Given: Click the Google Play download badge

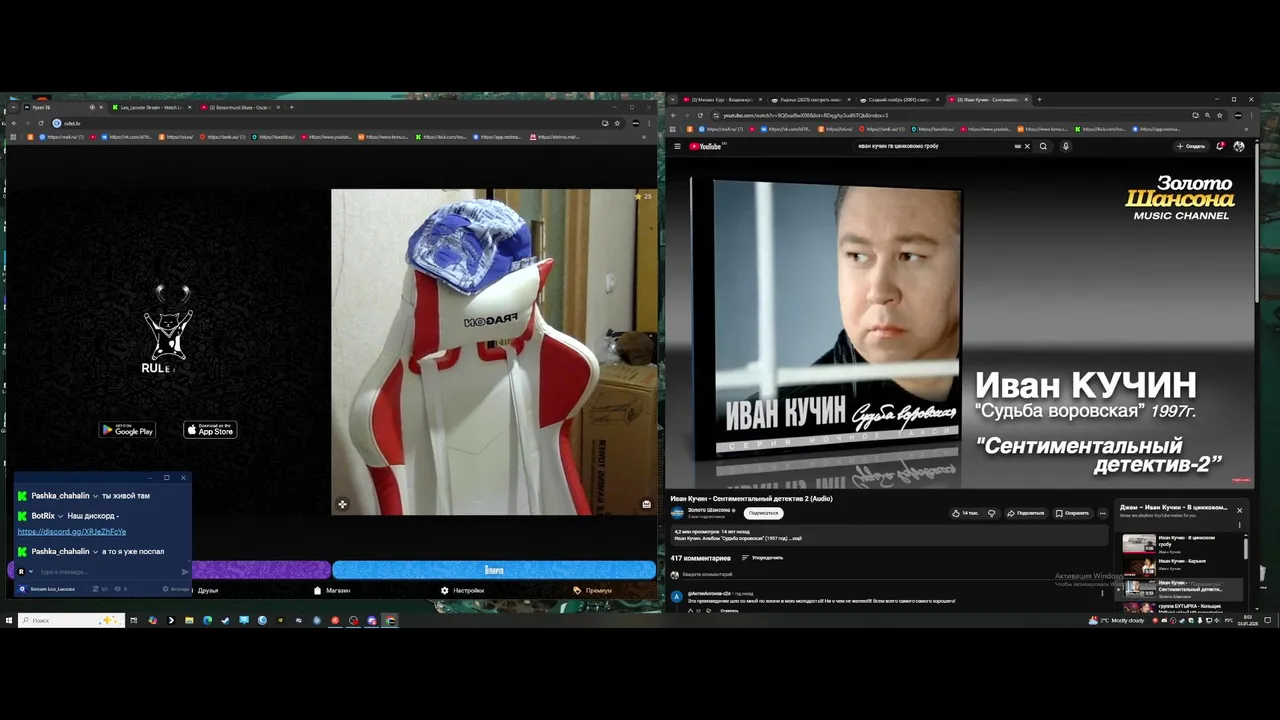Looking at the screenshot, I should click(x=127, y=430).
